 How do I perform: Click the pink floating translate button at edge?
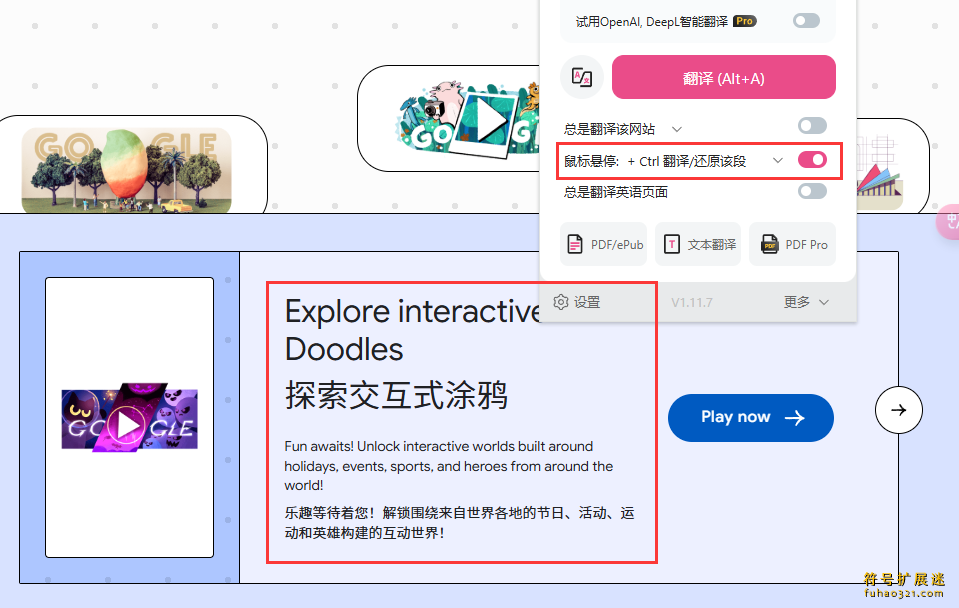[x=949, y=221]
